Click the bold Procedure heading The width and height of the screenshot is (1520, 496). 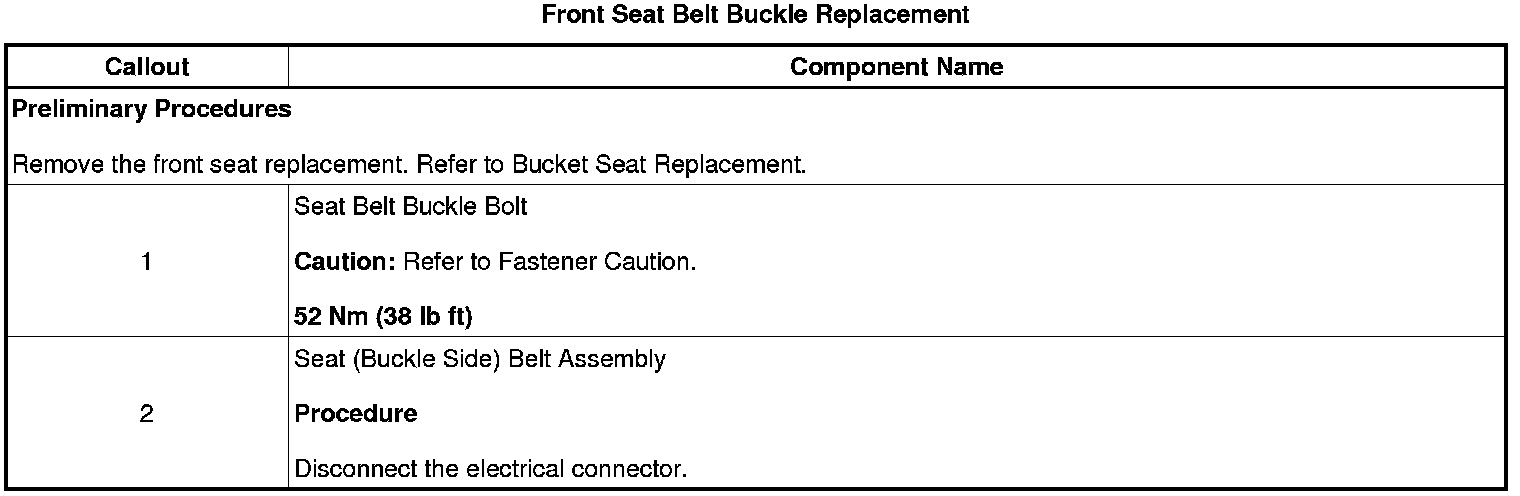pyautogui.click(x=356, y=413)
